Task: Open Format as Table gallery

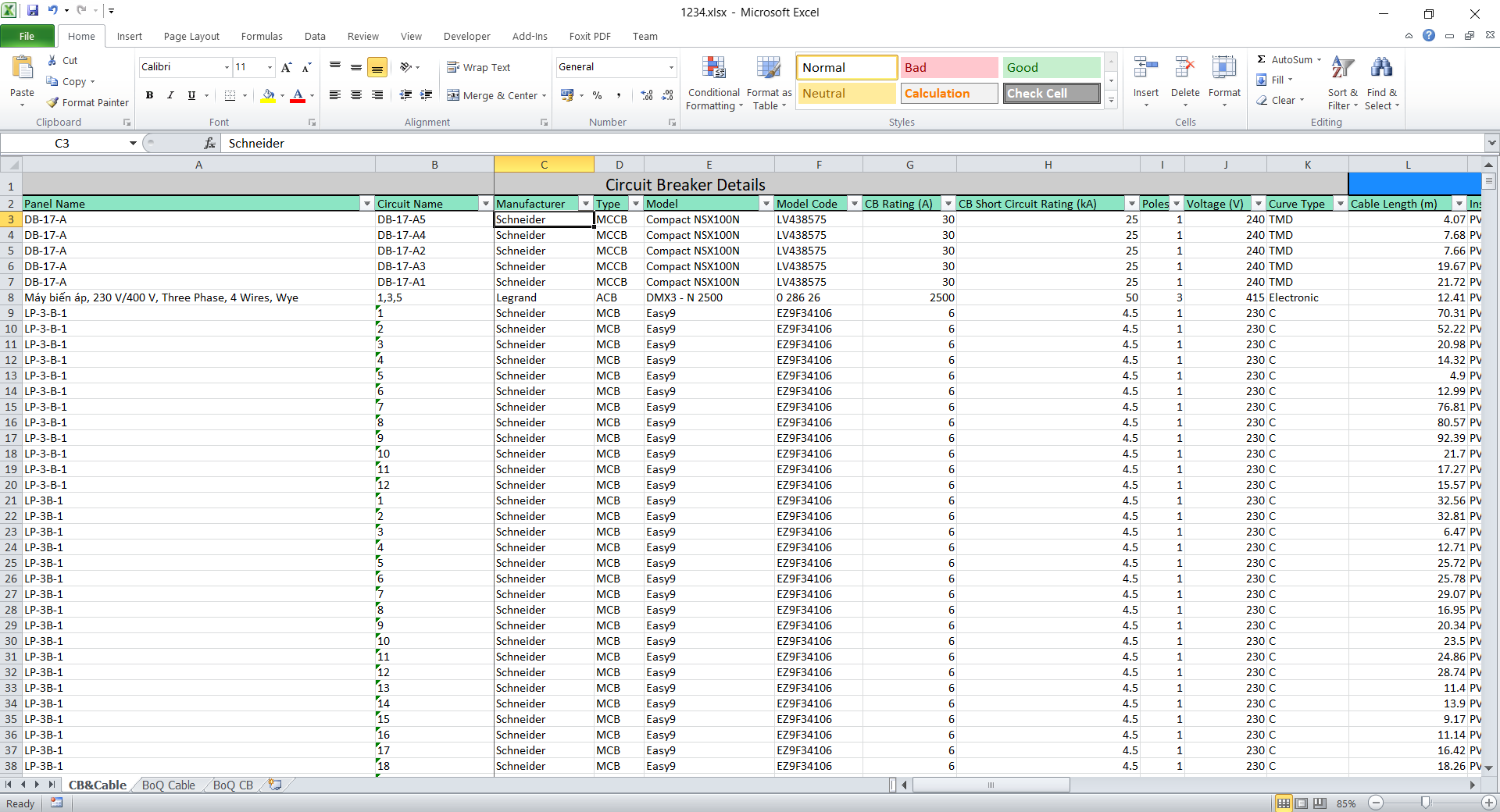Action: [769, 83]
